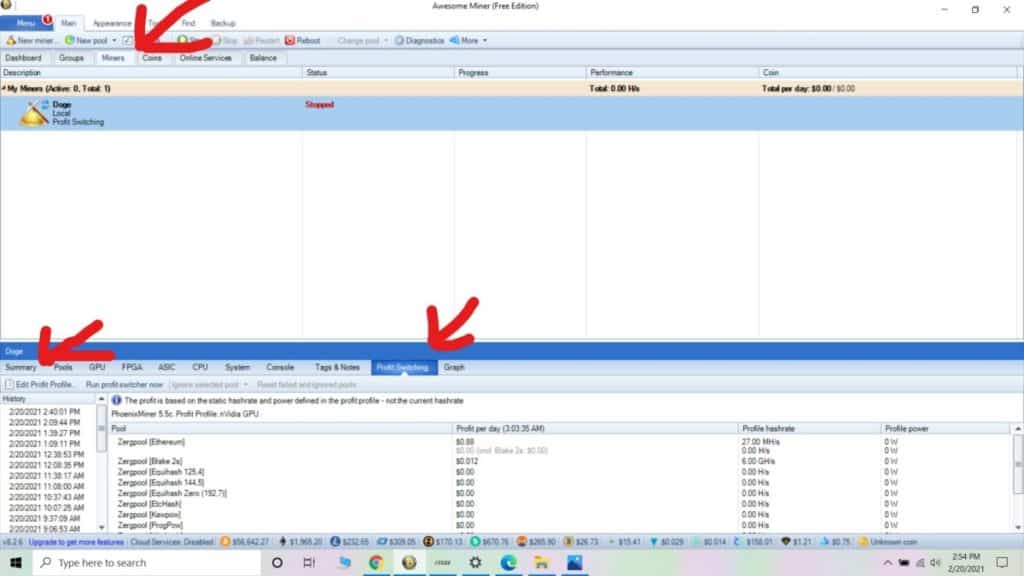Switch to the Find ribbon tab
This screenshot has width=1024, height=576.
[x=189, y=23]
